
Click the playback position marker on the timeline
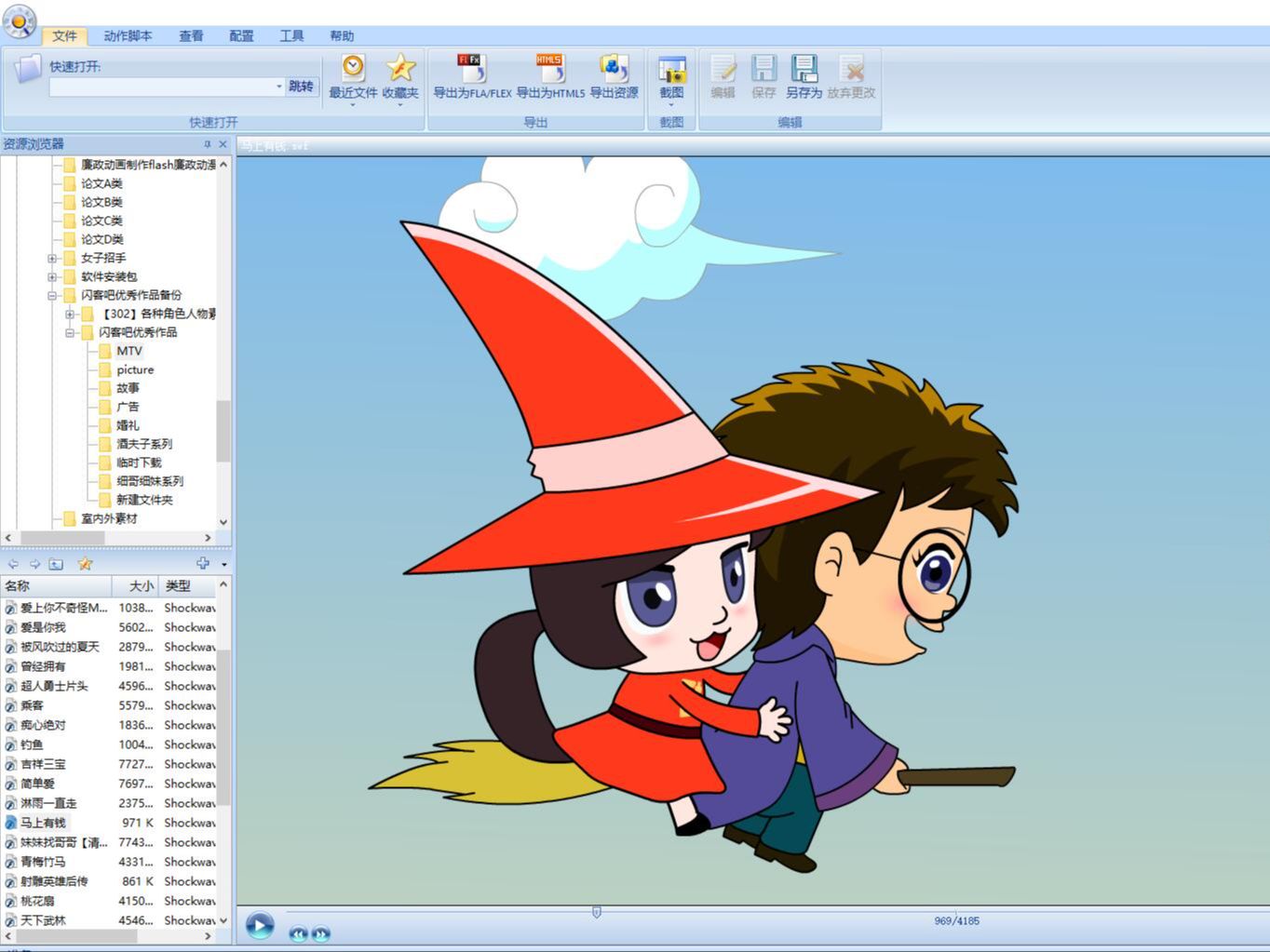[597, 912]
